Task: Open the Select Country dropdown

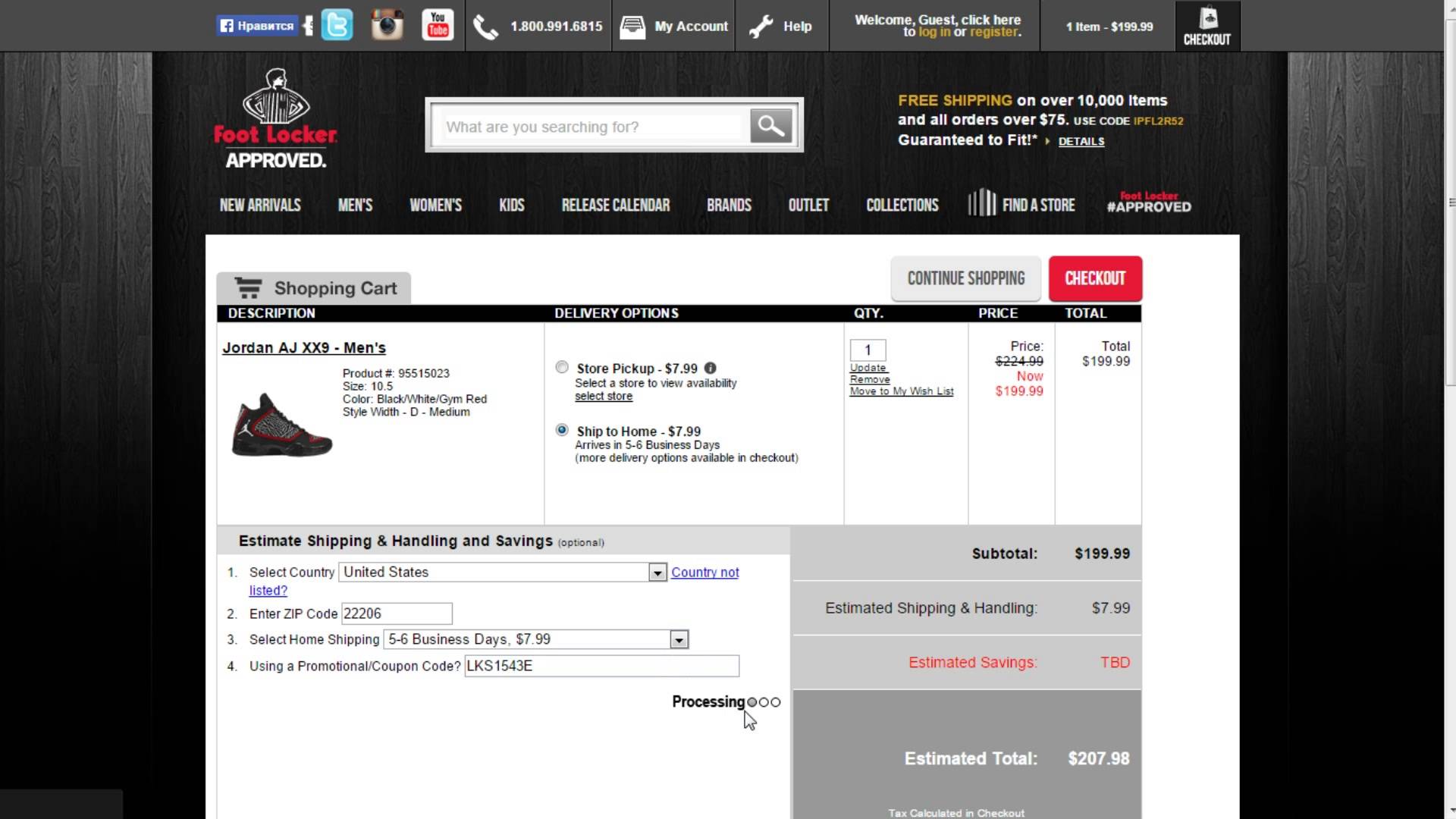Action: click(657, 573)
